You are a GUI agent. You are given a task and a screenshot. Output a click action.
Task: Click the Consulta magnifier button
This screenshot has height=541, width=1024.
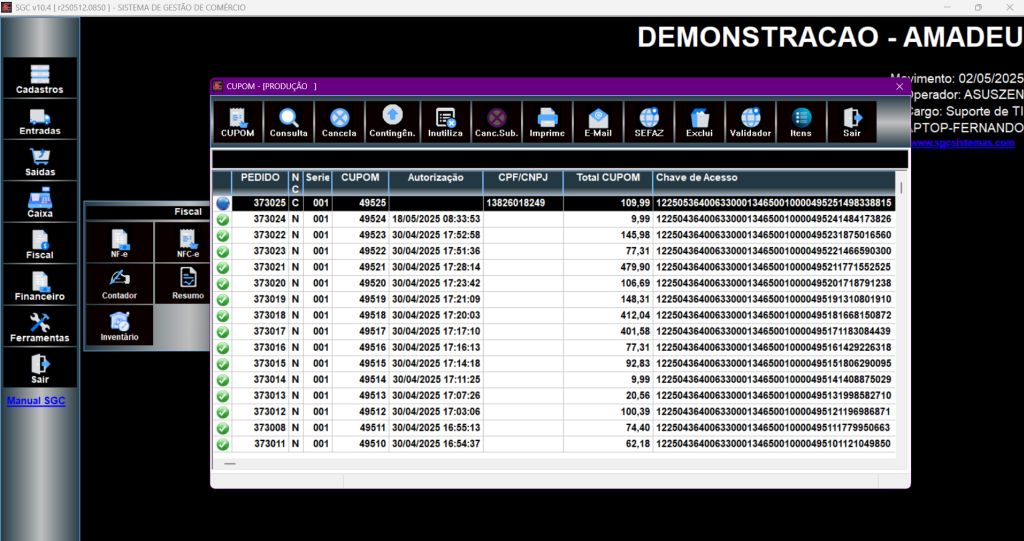289,122
